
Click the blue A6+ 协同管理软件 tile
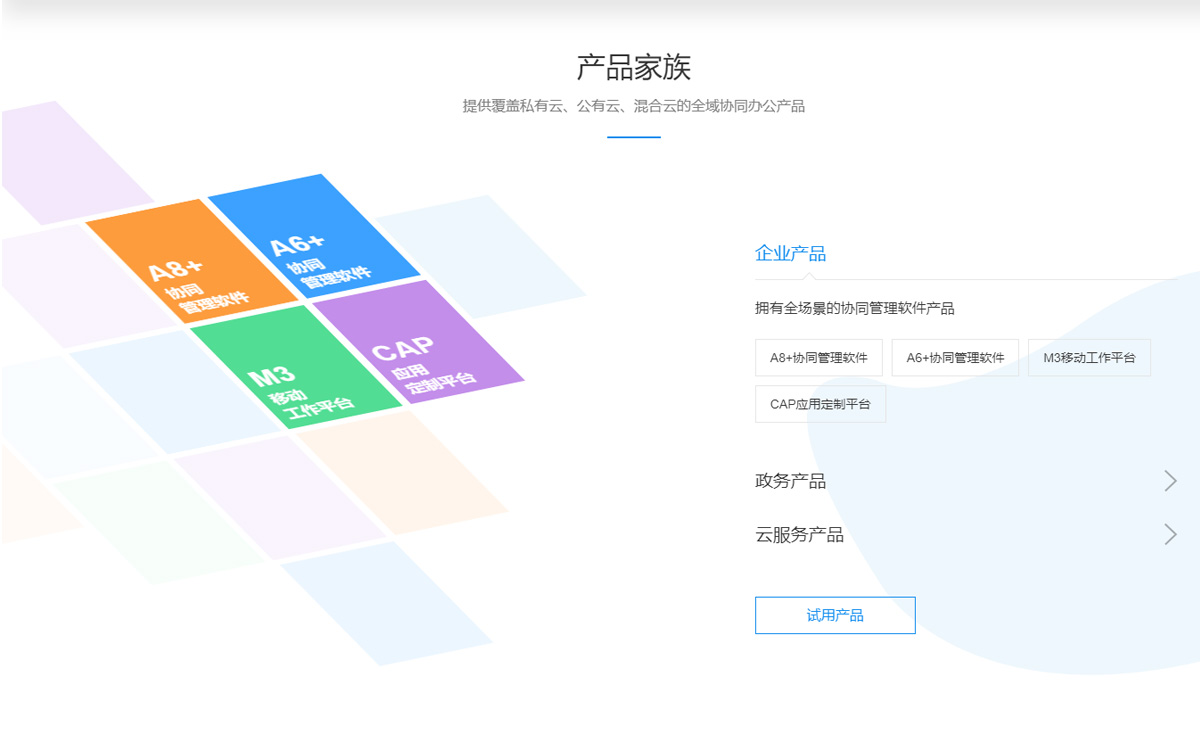[314, 237]
